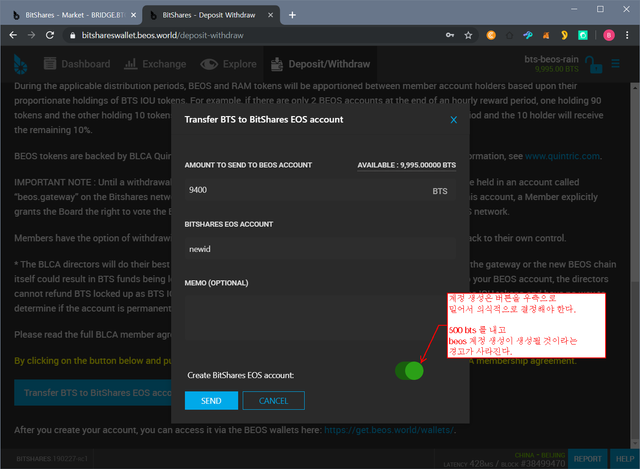
Task: Click the China - Beijing node status
Action: pyautogui.click(x=540, y=455)
